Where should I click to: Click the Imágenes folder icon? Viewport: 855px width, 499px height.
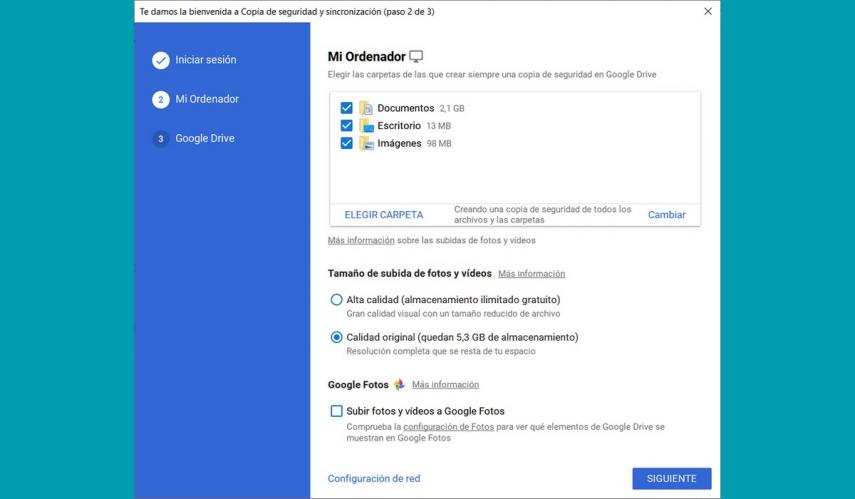366,143
